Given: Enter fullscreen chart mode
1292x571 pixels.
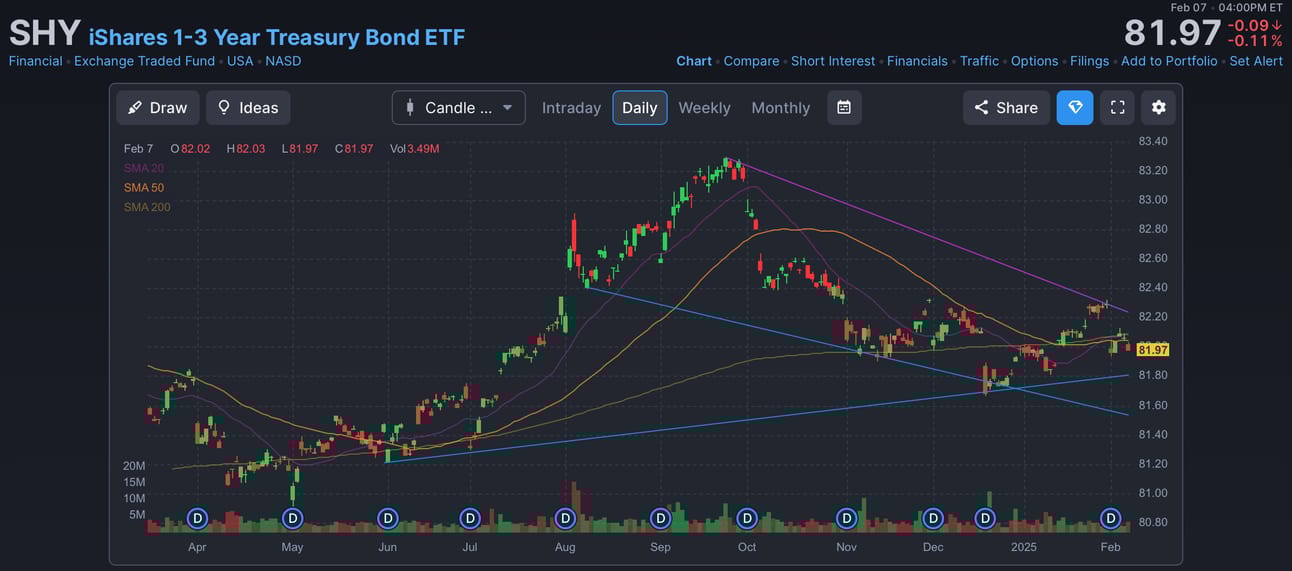Looking at the screenshot, I should [x=1118, y=108].
